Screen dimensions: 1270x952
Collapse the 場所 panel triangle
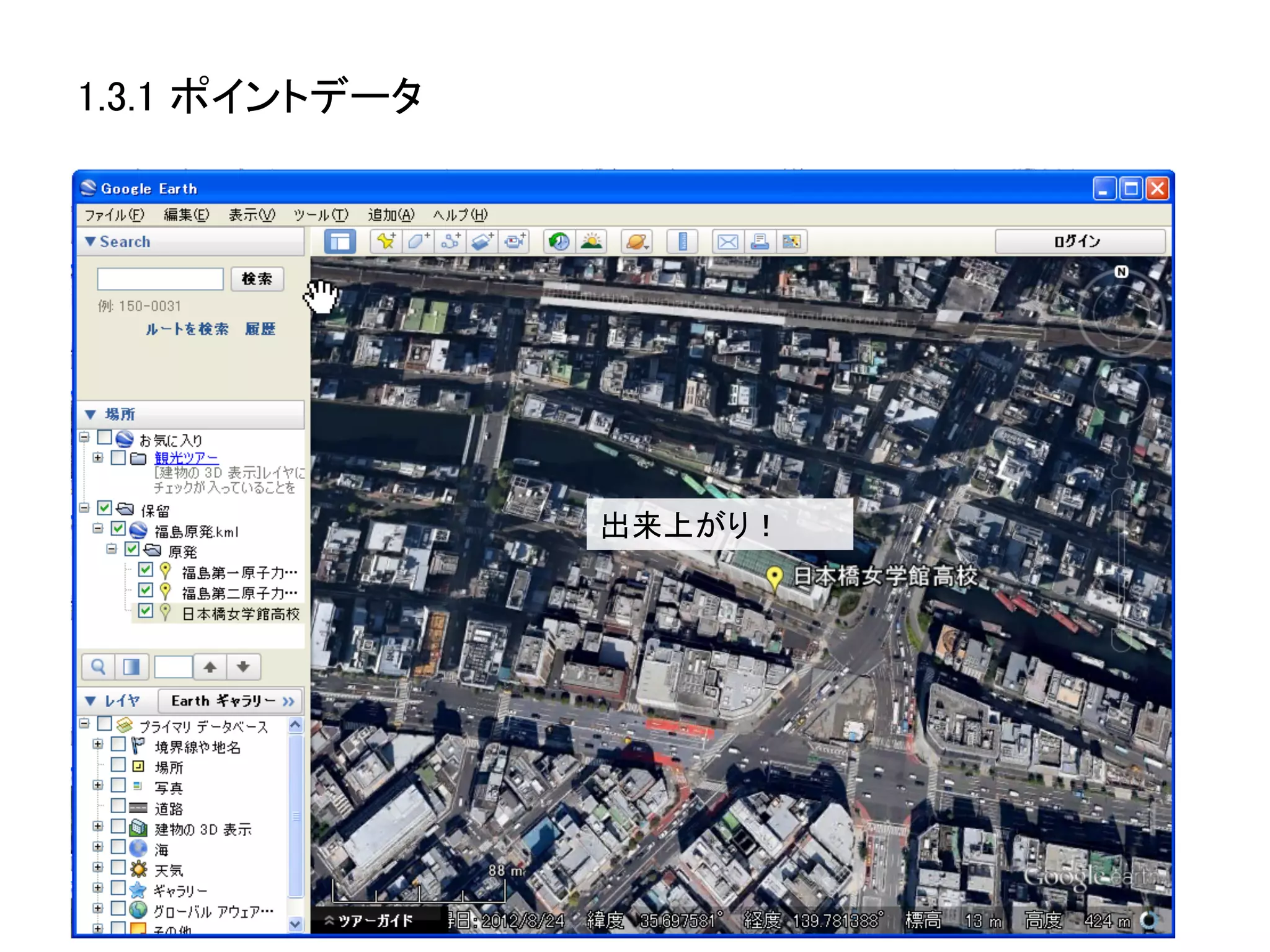click(91, 414)
